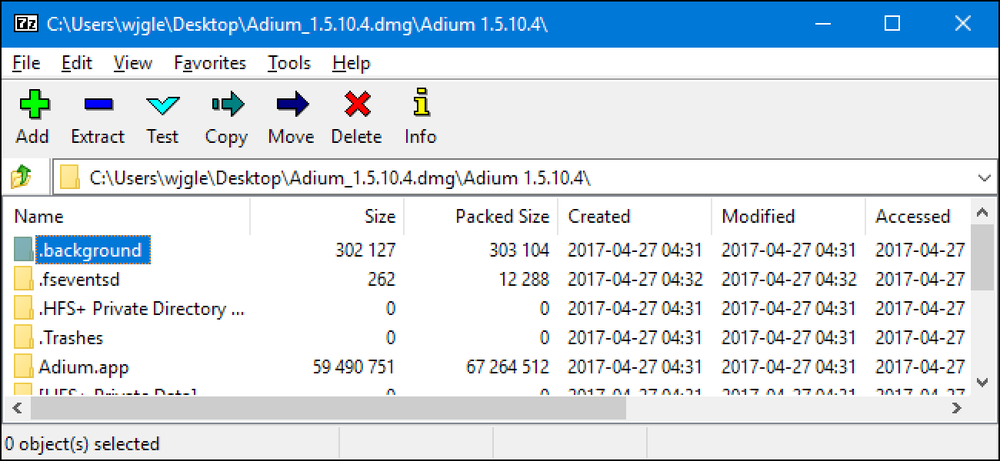The width and height of the screenshot is (1000, 461).
Task: Click the Copy arrow icon
Action: pos(227,104)
